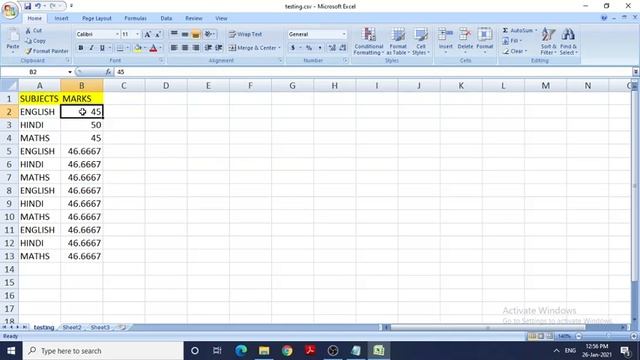This screenshot has width=640, height=360.
Task: Toggle Underline formatting
Action: pos(102,48)
